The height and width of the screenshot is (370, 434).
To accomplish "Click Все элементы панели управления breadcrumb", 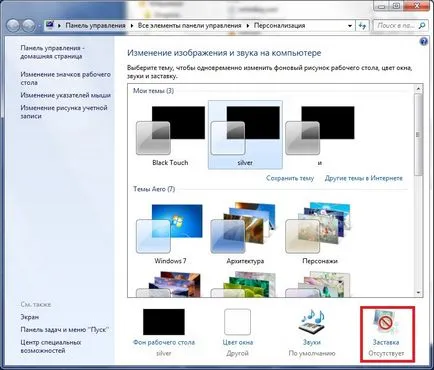I will 189,25.
